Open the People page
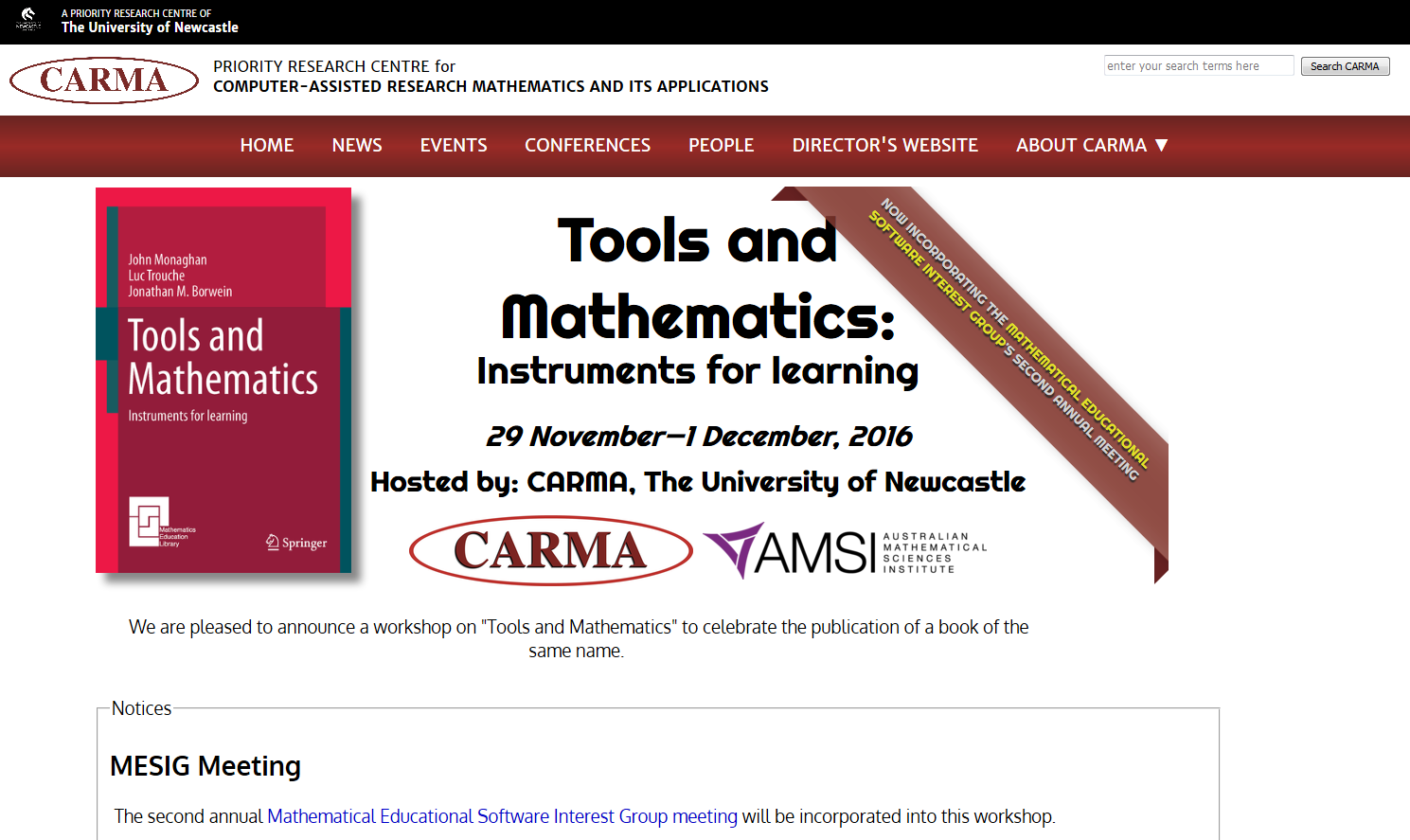 [721, 145]
